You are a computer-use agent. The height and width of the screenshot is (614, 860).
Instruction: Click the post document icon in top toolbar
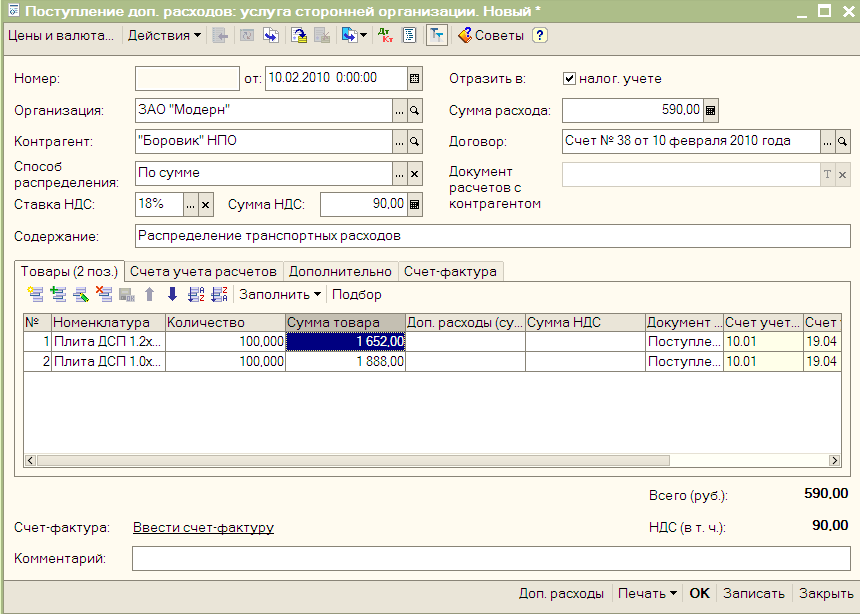tap(299, 36)
